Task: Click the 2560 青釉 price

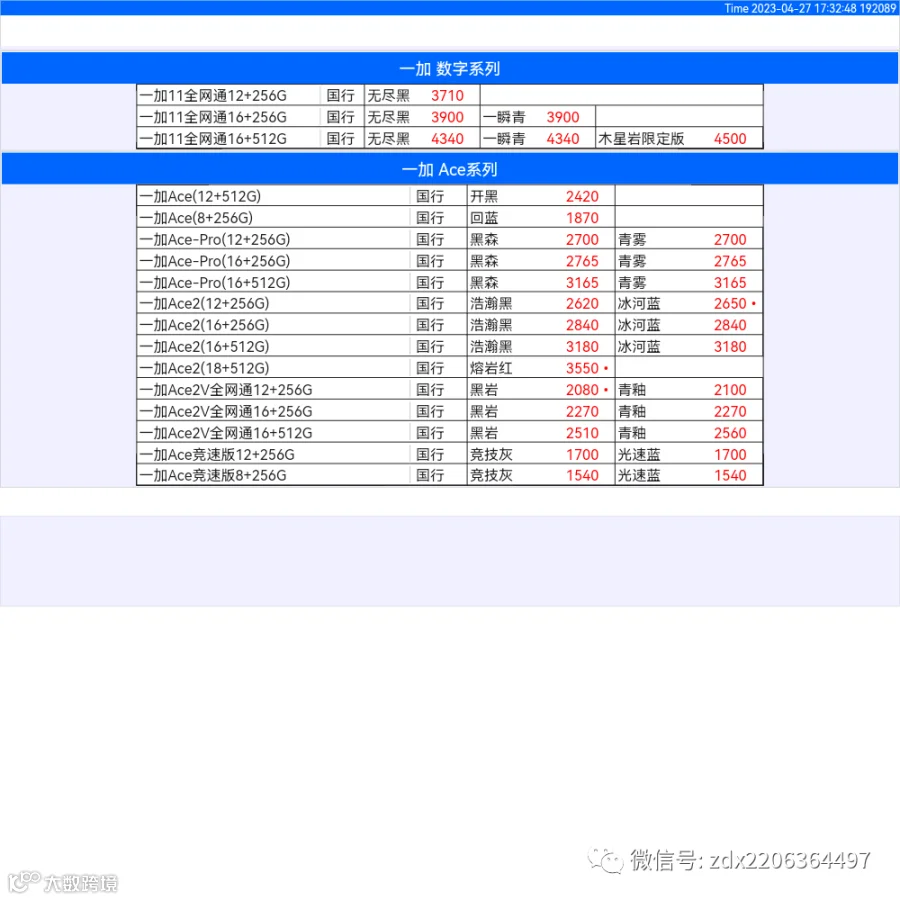Action: coord(730,433)
